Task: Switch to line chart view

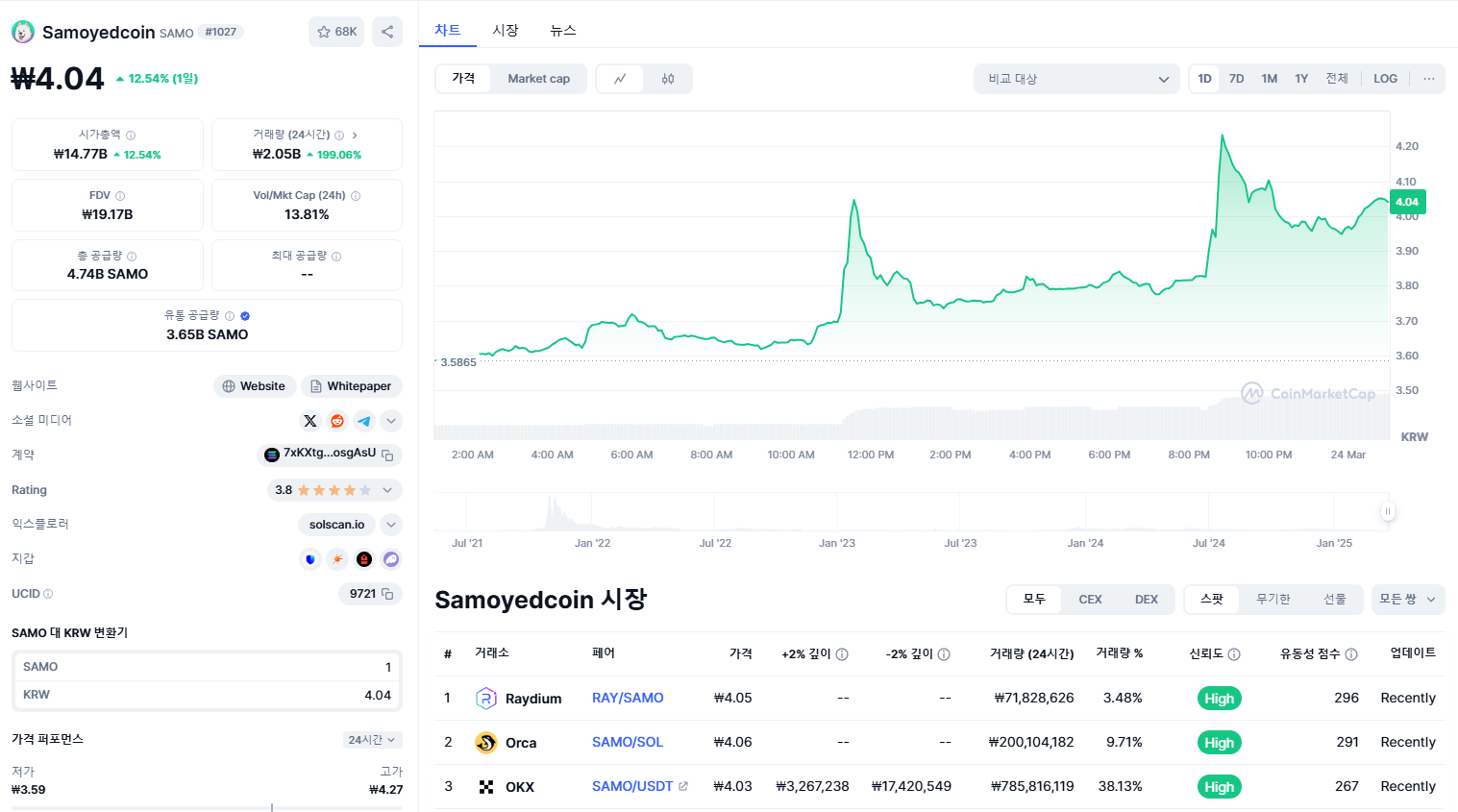Action: pyautogui.click(x=621, y=79)
